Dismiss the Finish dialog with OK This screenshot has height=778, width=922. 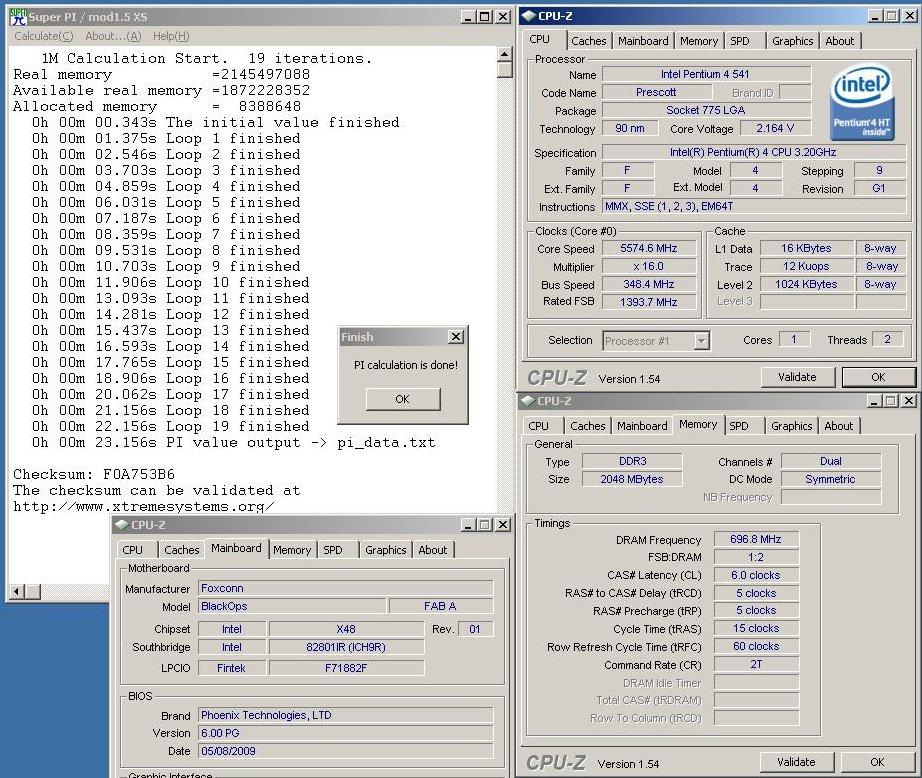(x=403, y=399)
